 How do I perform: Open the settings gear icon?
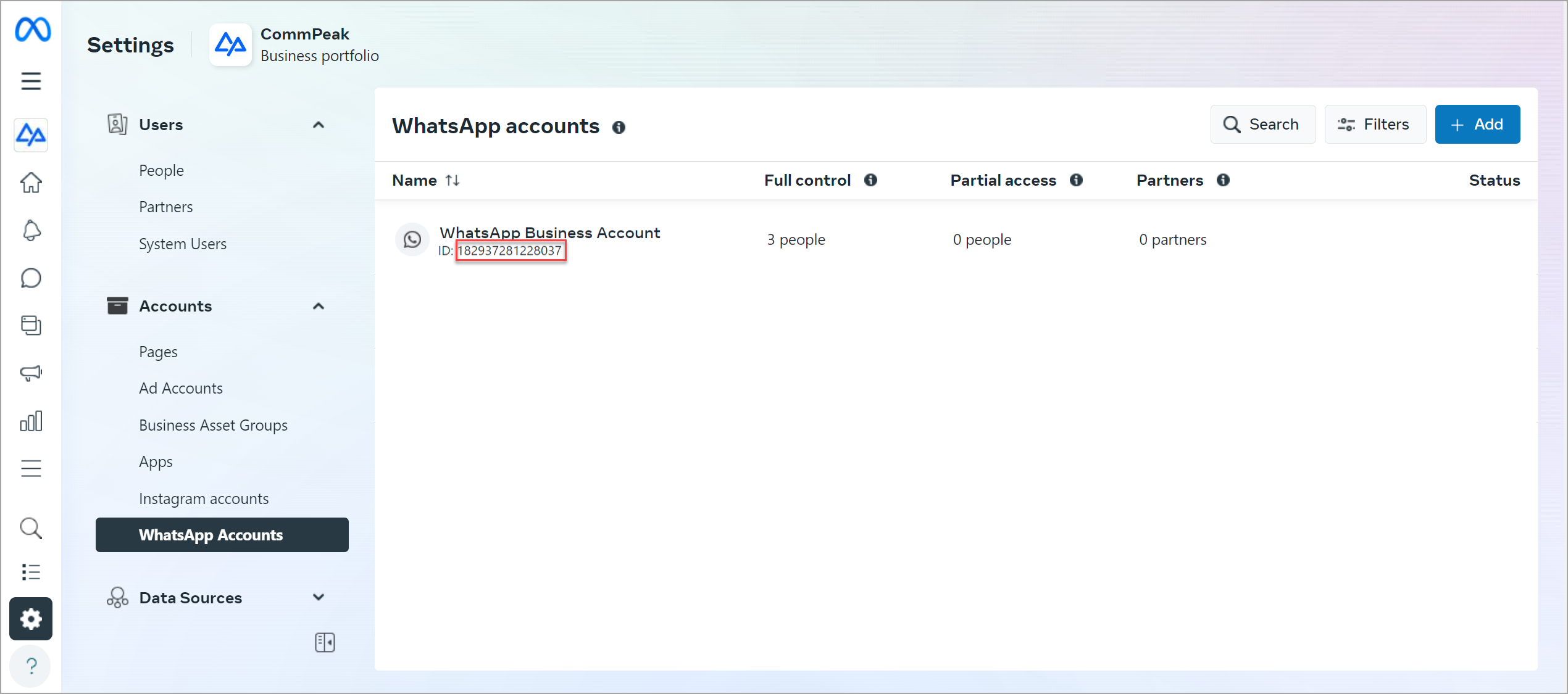point(31,619)
